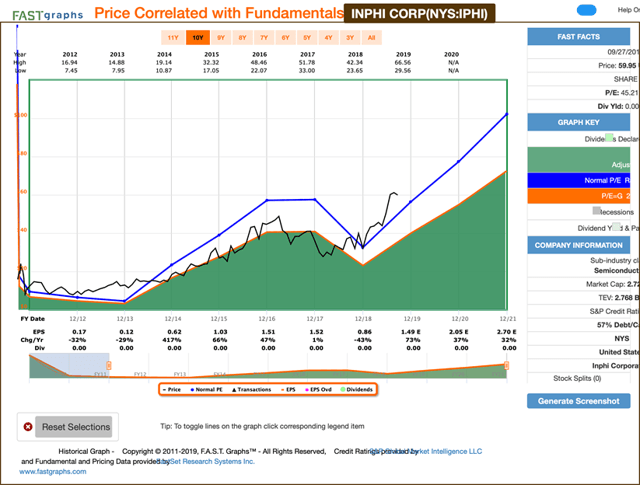
Task: Click the TEV: 2.768 B entry
Action: pos(619,298)
